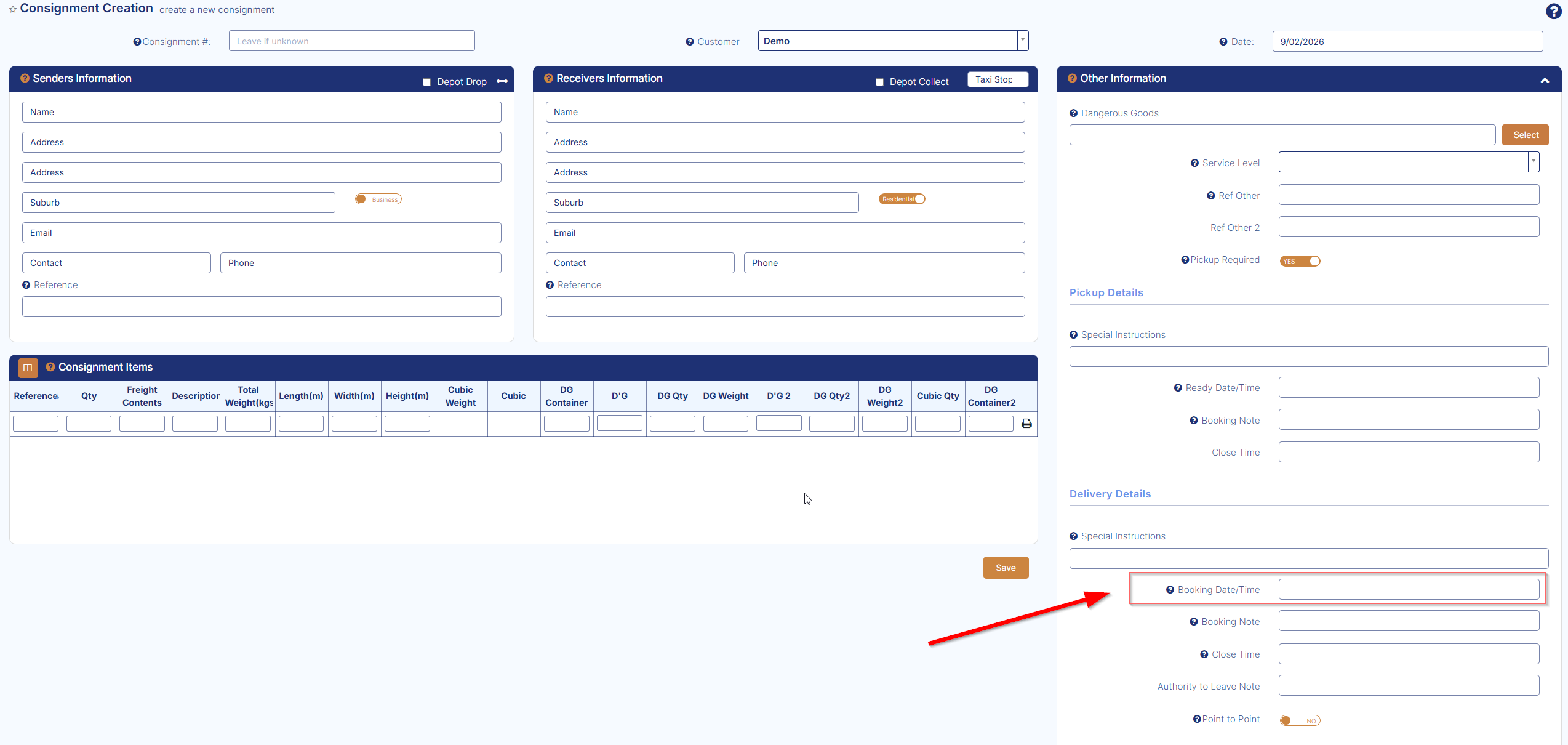Click the favorite star beside Consignment Creation

point(13,10)
